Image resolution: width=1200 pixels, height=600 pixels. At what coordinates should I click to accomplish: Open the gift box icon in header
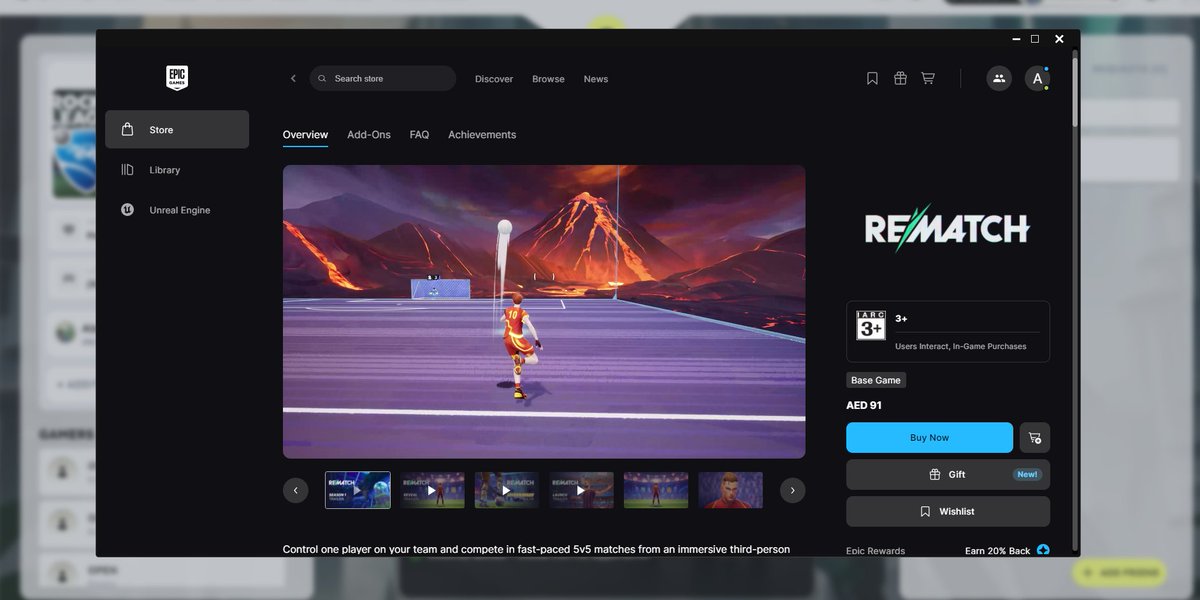[900, 78]
